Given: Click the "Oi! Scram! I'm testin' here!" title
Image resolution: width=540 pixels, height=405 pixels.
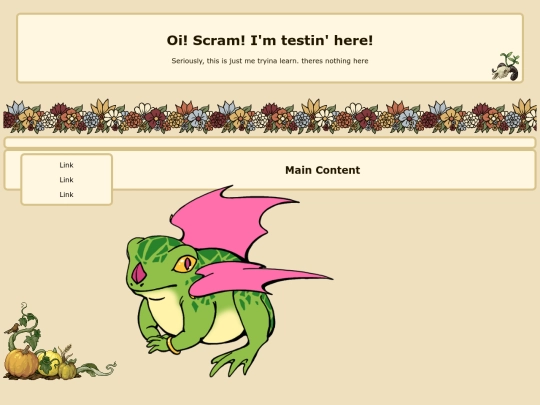Looking at the screenshot, I should pos(270,40).
